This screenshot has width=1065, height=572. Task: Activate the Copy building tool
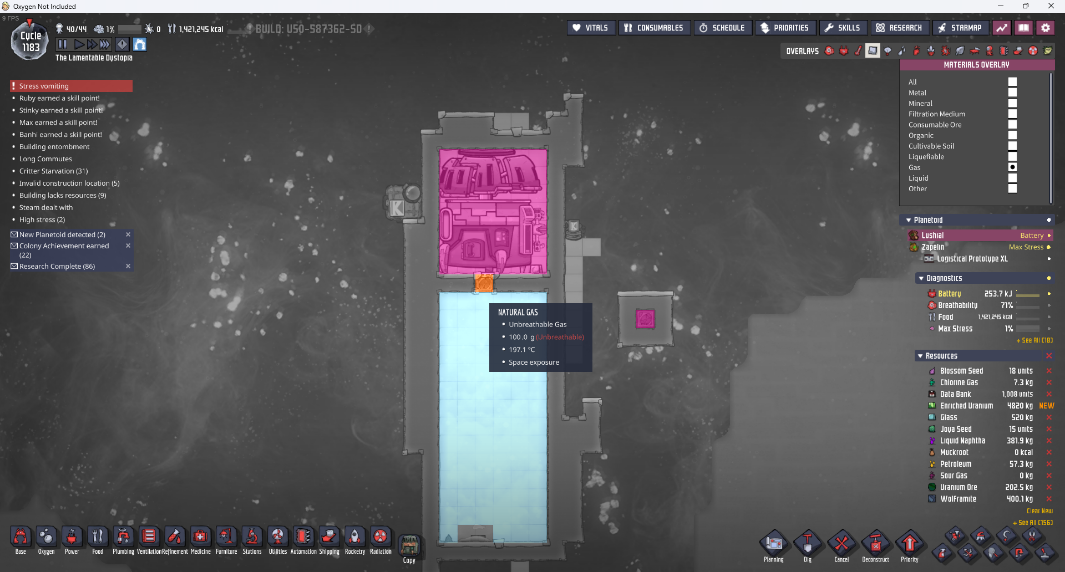click(x=409, y=548)
